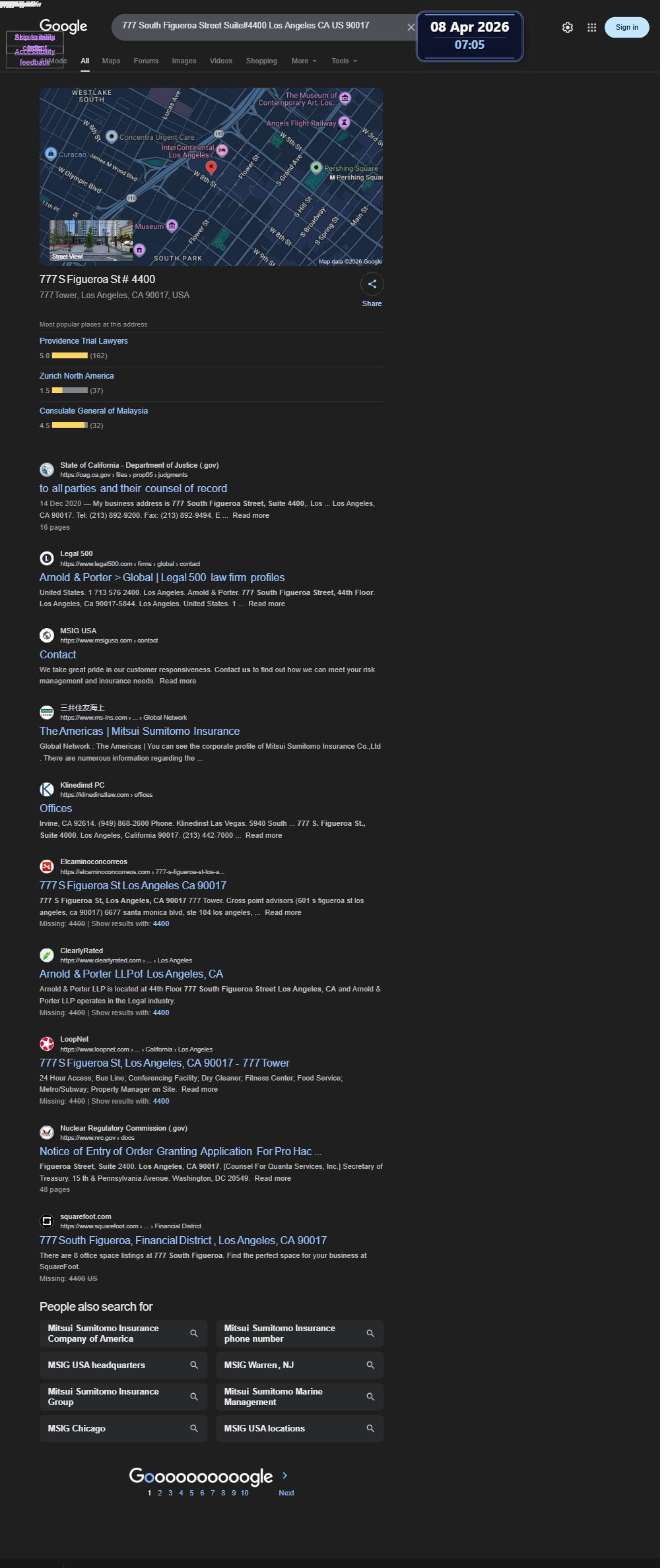The width and height of the screenshot is (668, 1568).
Task: Search MSIG USA headquarters suggestion
Action: 123,1365
